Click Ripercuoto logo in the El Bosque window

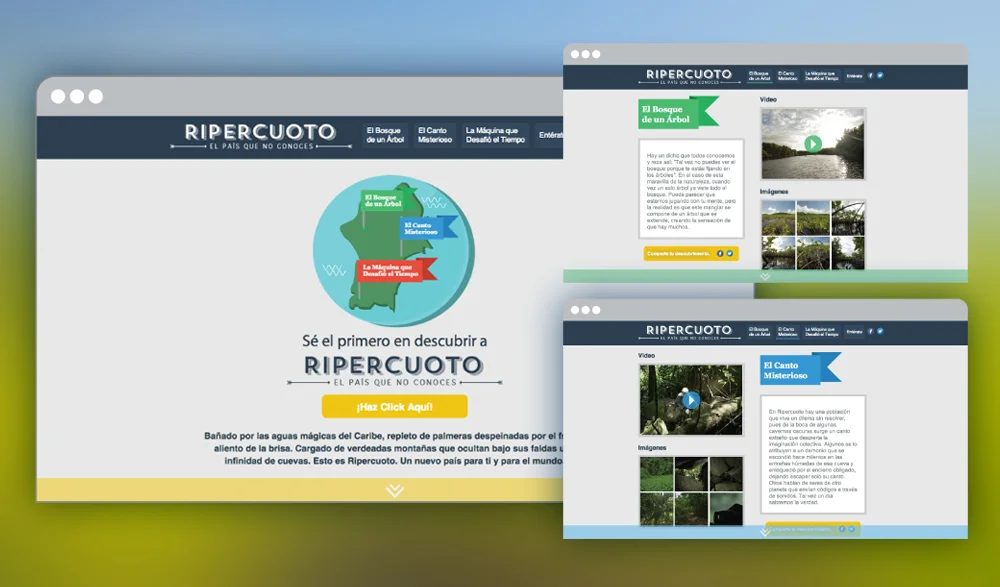point(689,76)
